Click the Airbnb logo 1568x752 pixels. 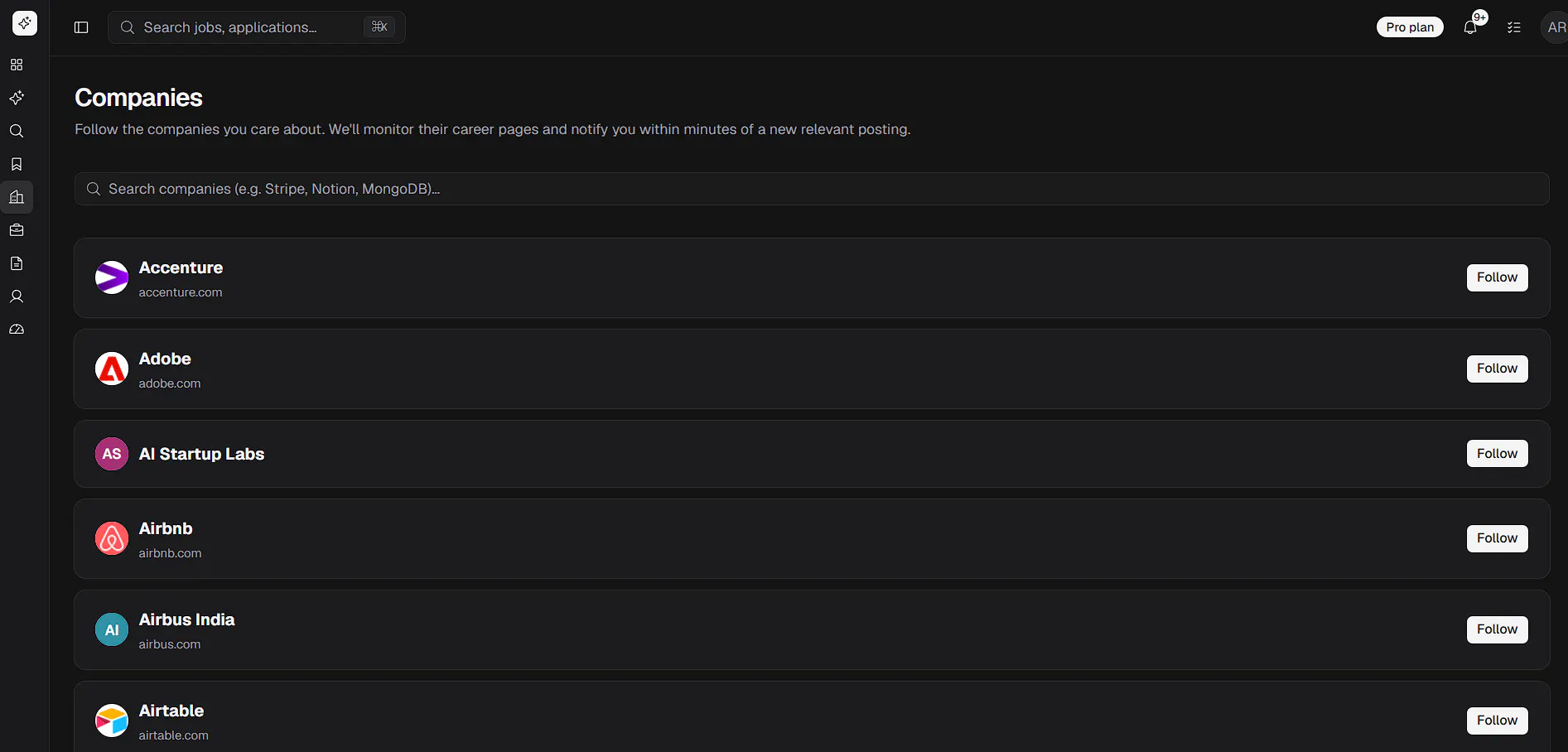tap(112, 538)
